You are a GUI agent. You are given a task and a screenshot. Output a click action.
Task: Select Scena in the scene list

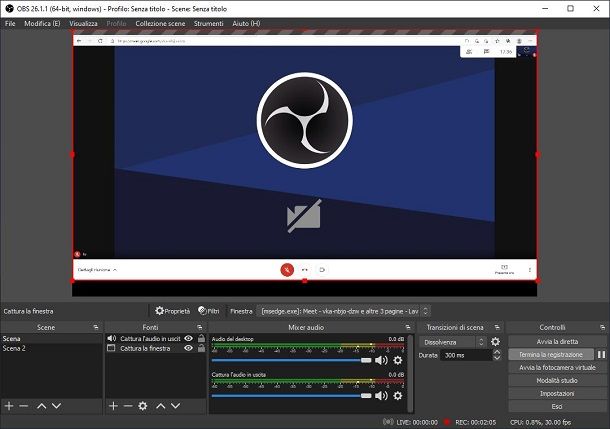coord(51,338)
